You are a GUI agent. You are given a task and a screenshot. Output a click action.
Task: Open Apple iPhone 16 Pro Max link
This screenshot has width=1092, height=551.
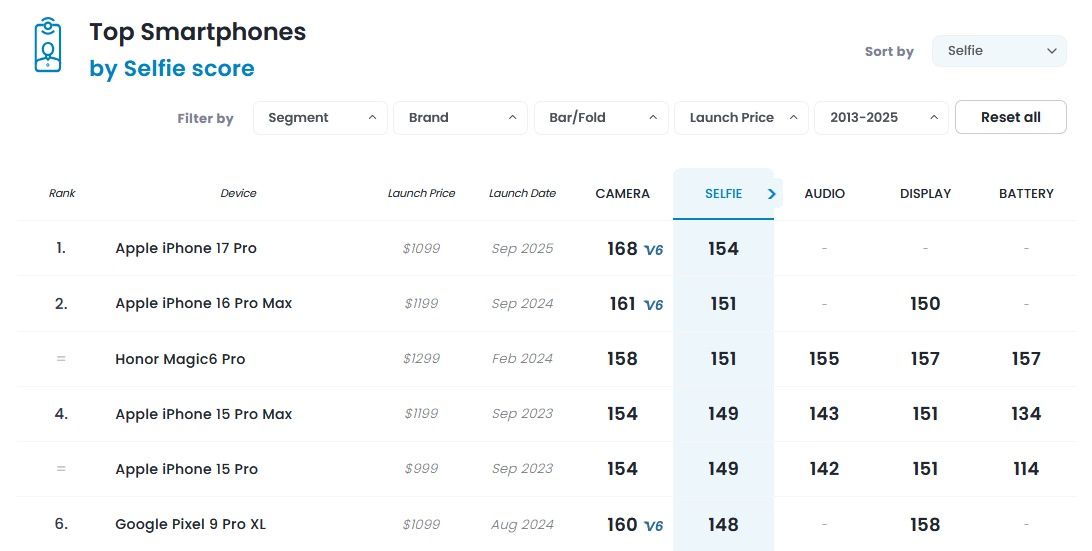tap(203, 303)
